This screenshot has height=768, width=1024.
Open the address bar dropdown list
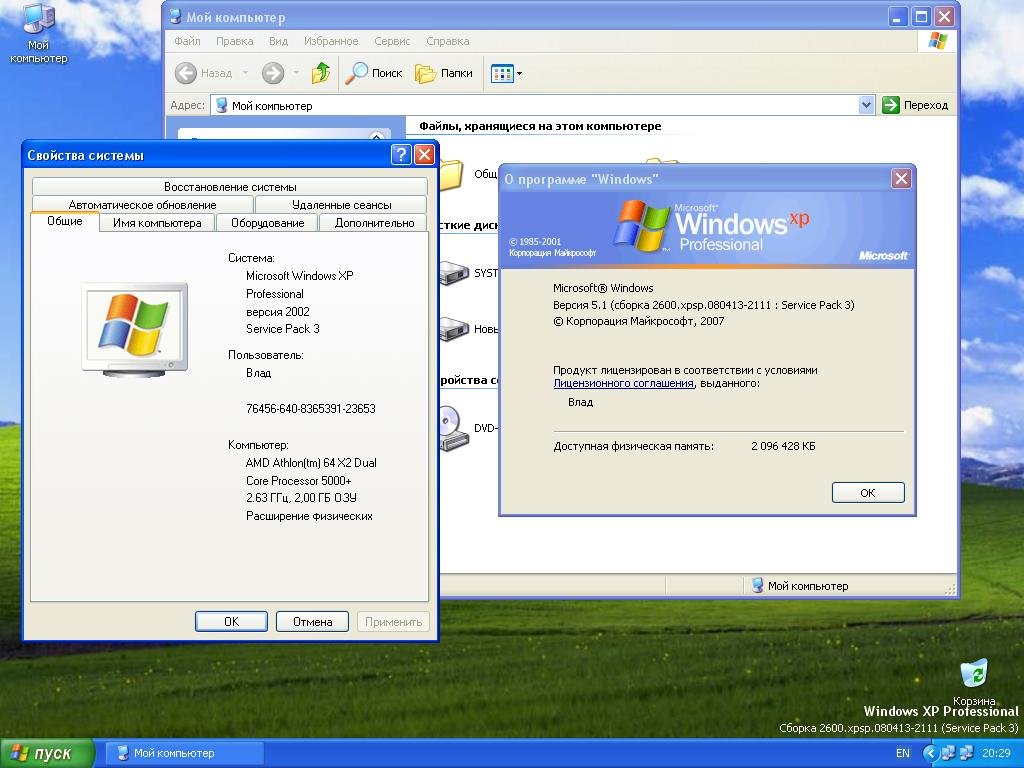pos(866,105)
